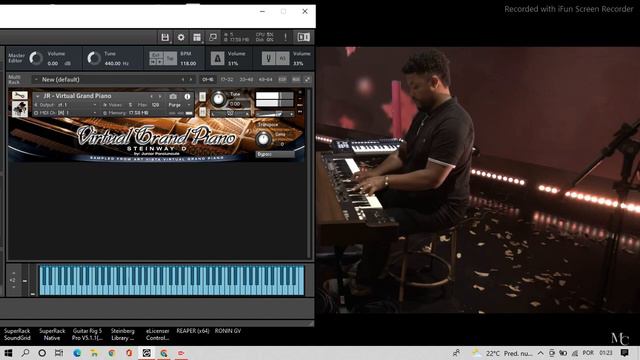This screenshot has width=640, height=360.
Task: Toggle the NI logo sidebar view icon
Action: (x=303, y=38)
